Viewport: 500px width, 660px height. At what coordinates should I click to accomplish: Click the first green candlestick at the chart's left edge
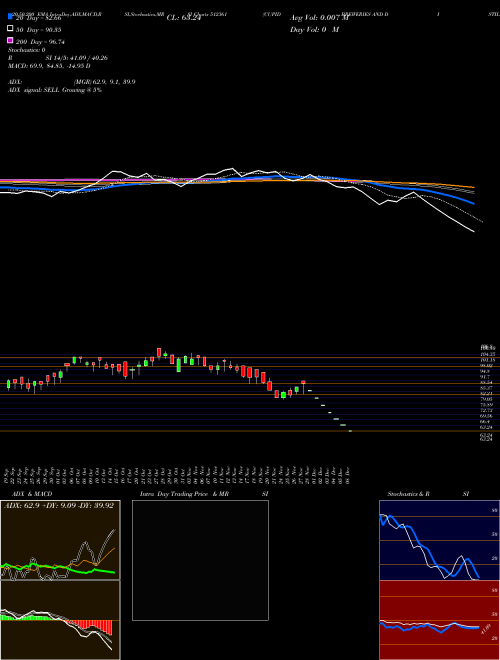click(x=8, y=384)
